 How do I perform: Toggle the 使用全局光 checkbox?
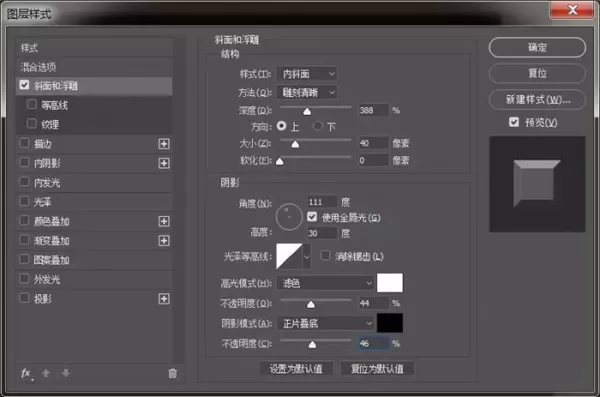pos(312,217)
